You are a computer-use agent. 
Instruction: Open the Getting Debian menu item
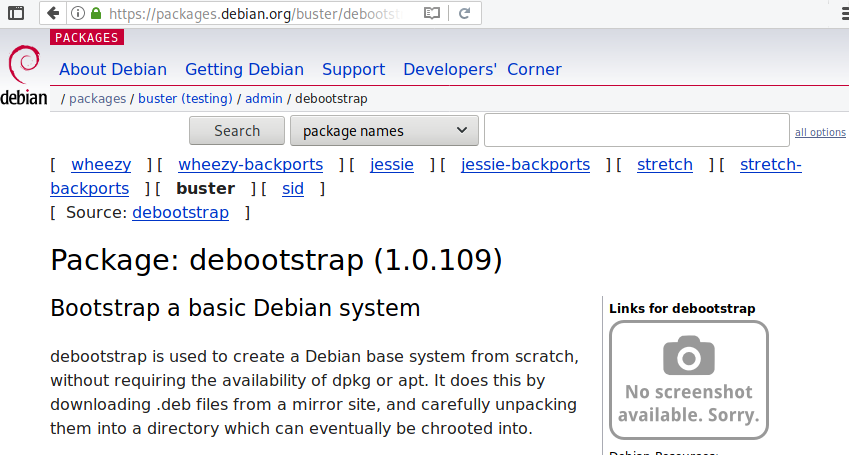(244, 69)
